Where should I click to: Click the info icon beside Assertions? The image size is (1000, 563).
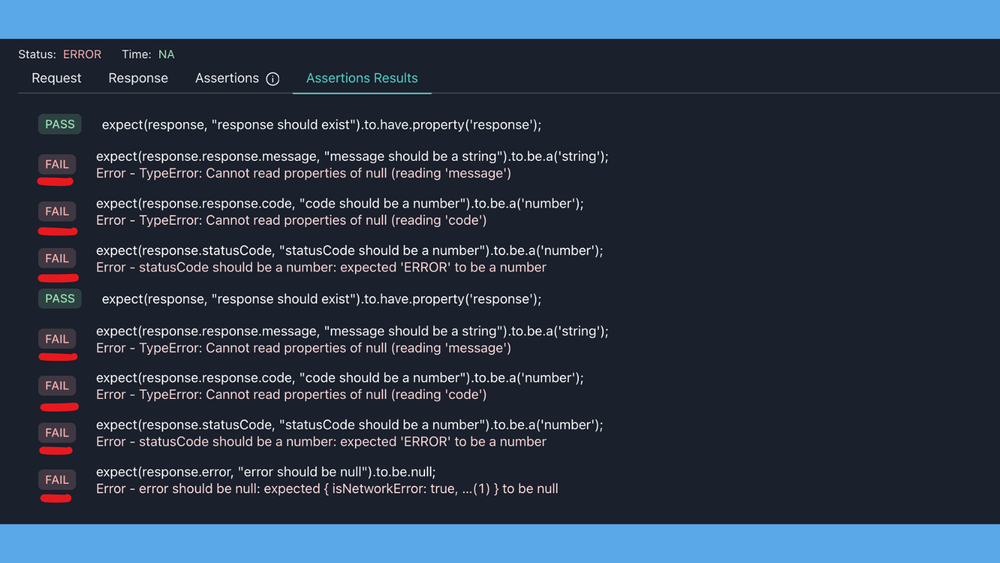(x=272, y=79)
